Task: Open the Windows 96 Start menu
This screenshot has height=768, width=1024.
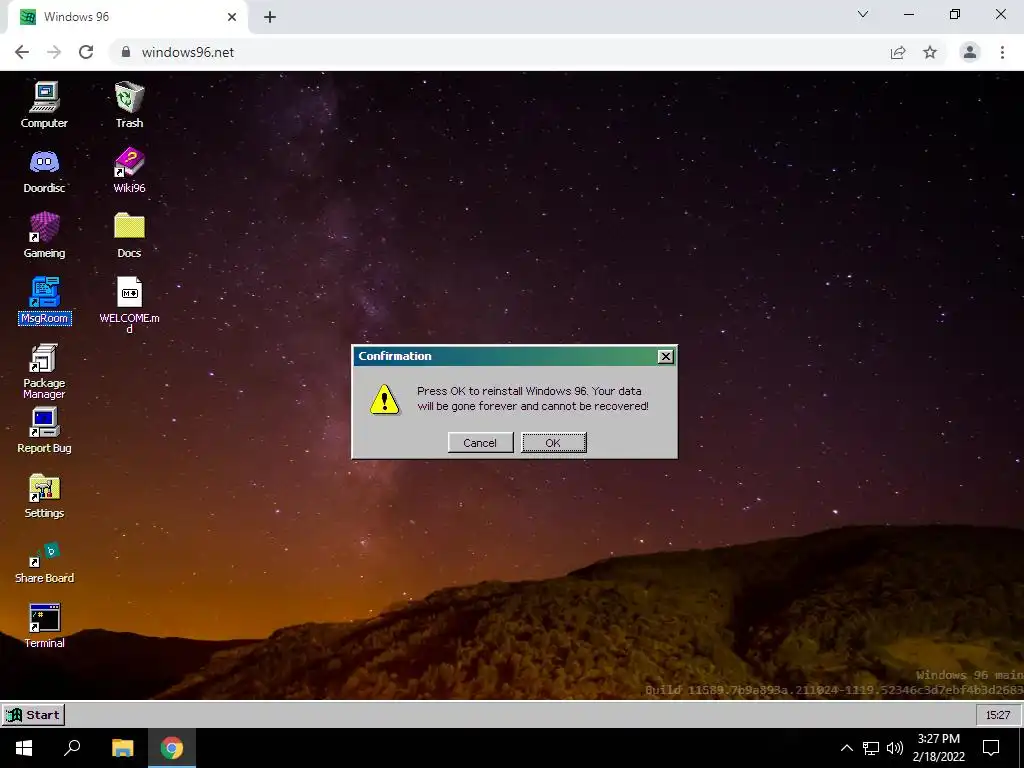Action: 33,714
